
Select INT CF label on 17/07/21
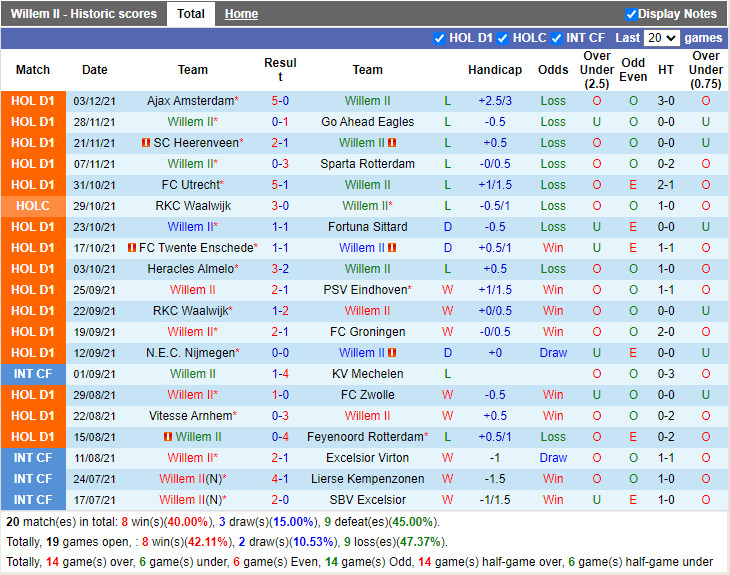tap(33, 500)
